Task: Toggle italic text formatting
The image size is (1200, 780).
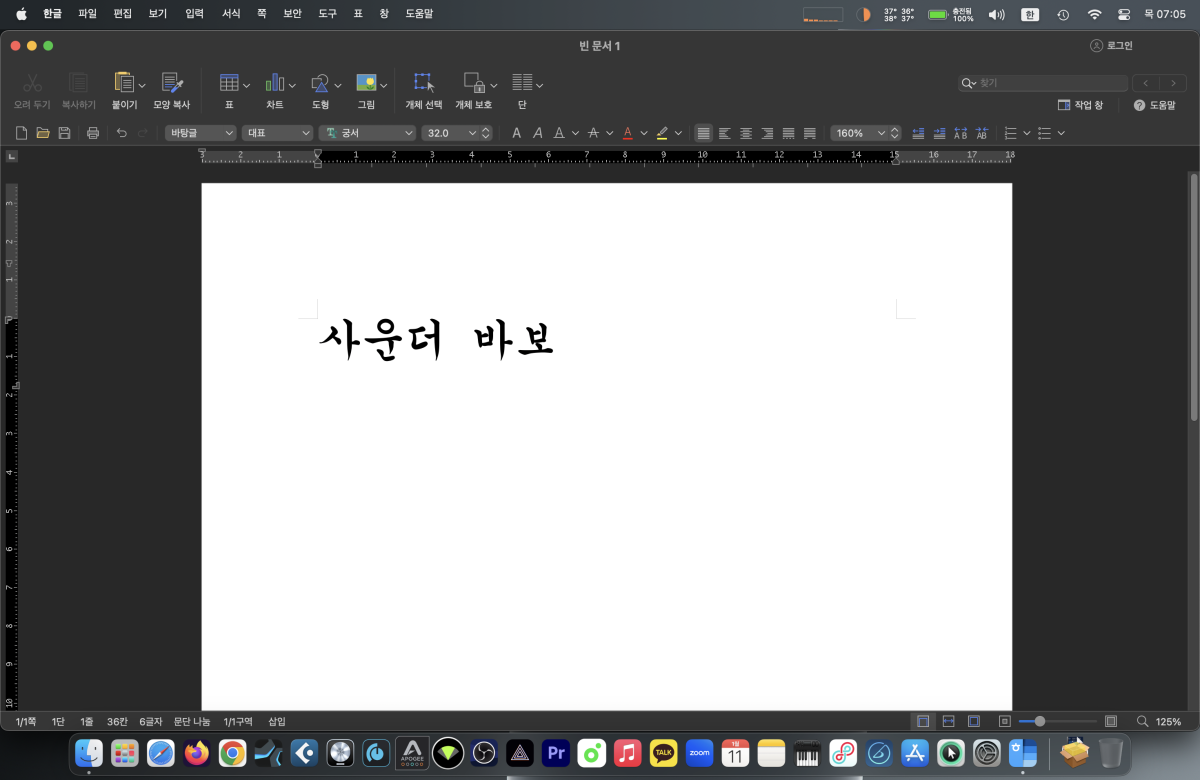Action: pos(538,133)
